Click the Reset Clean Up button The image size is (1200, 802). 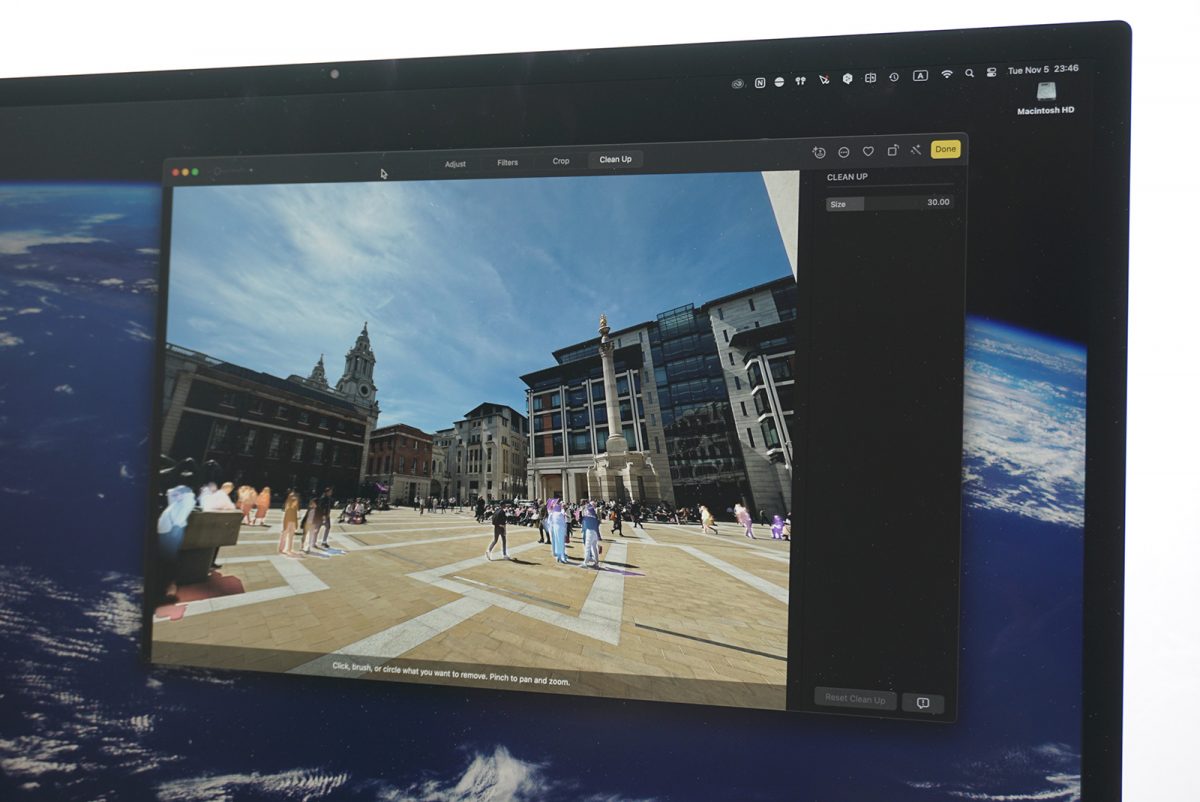click(x=854, y=699)
